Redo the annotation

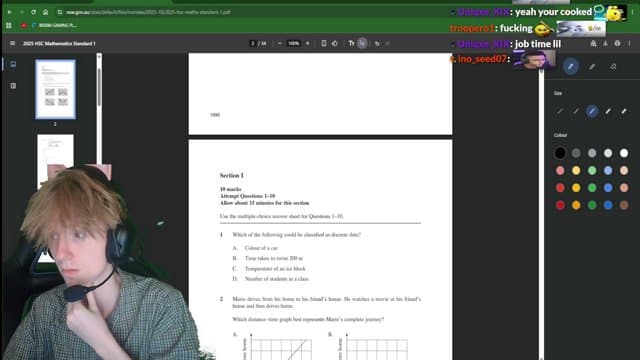[x=387, y=43]
